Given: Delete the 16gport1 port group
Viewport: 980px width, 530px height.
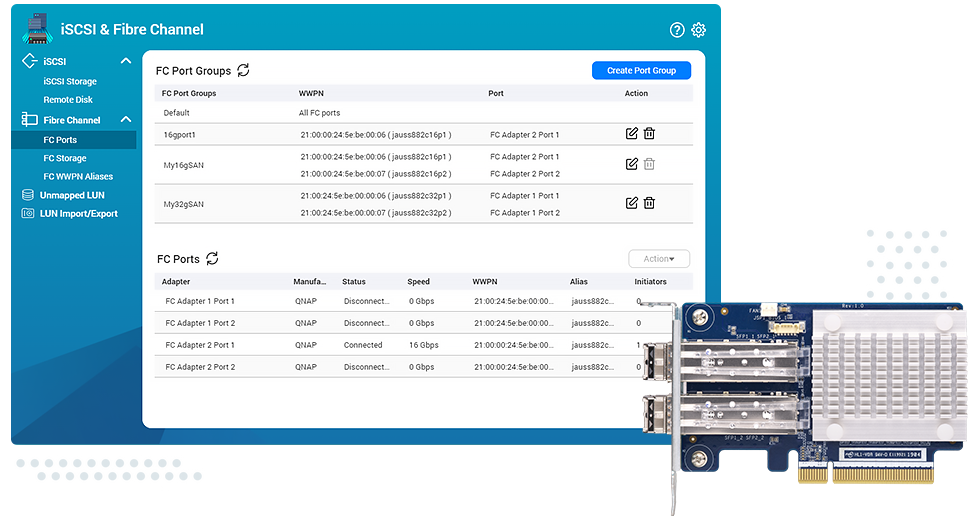Looking at the screenshot, I should click(649, 134).
